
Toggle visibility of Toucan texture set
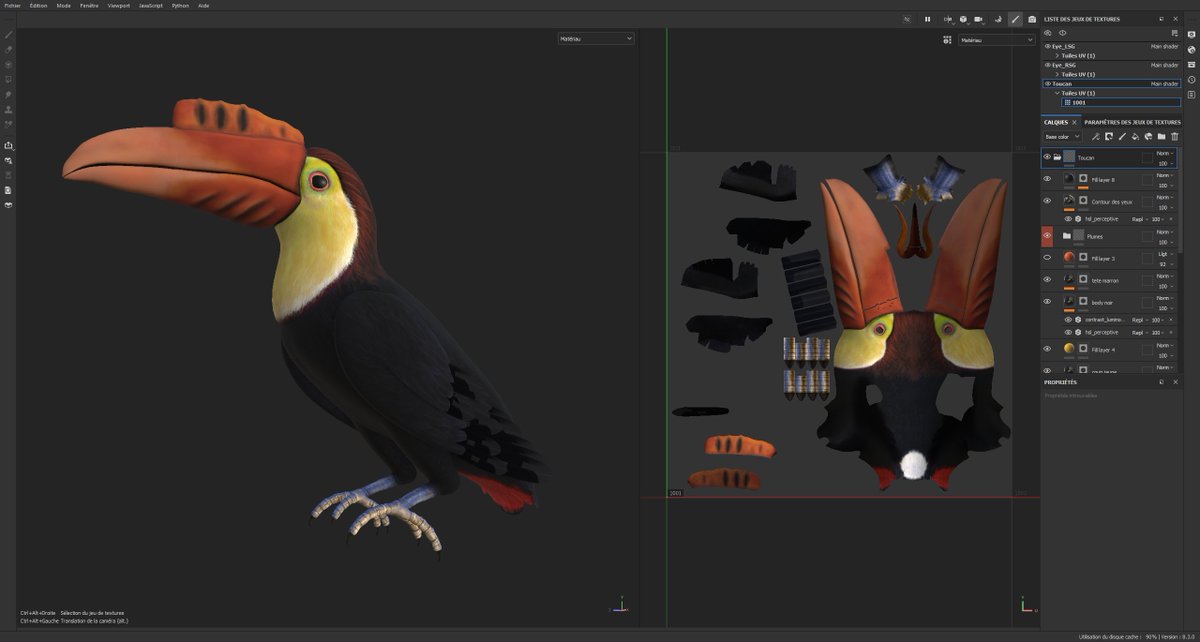1048,84
